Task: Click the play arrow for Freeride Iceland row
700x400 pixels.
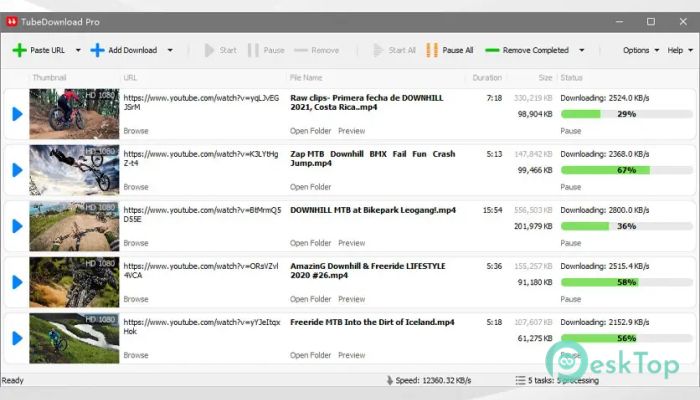Action: click(17, 338)
